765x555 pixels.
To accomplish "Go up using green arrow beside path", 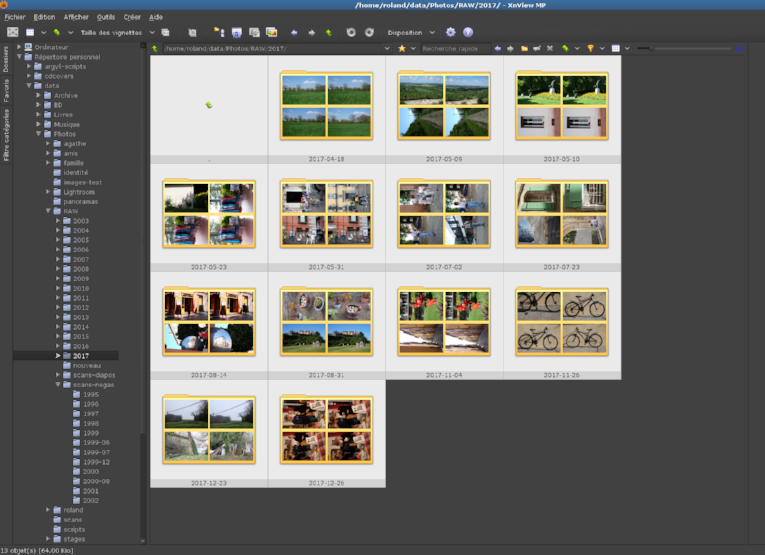I will (x=156, y=48).
